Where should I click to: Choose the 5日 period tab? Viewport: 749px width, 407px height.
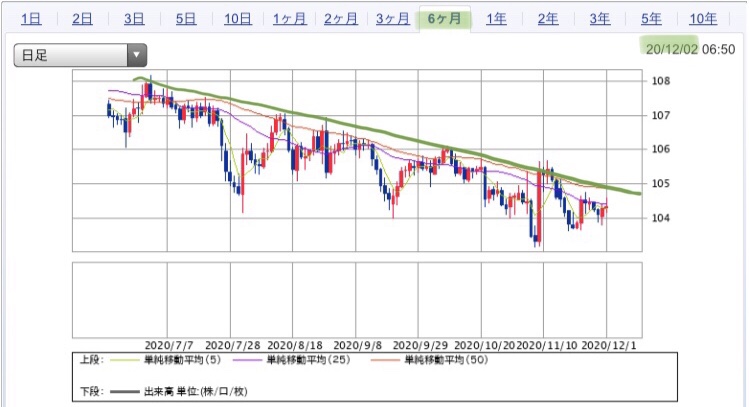pyautogui.click(x=186, y=18)
